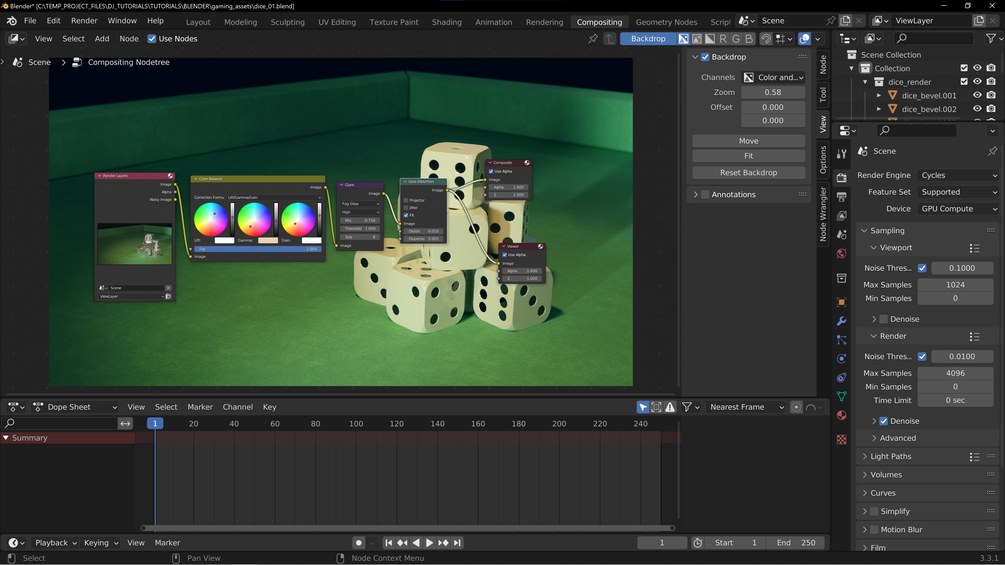Click the Blender logo menu icon
Image resolution: width=1005 pixels, height=565 pixels.
click(11, 21)
